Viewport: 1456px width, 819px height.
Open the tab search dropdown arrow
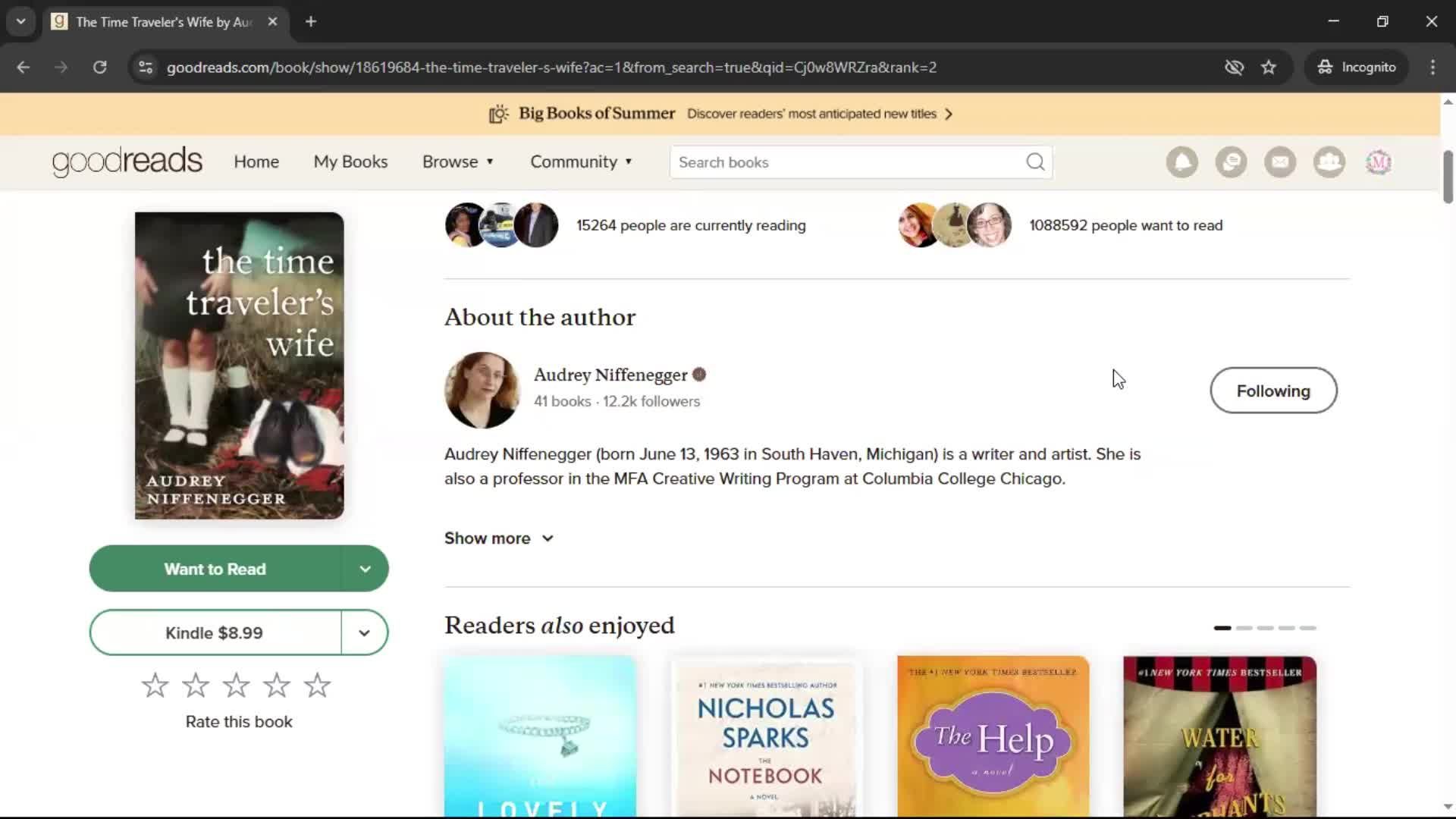(x=21, y=21)
